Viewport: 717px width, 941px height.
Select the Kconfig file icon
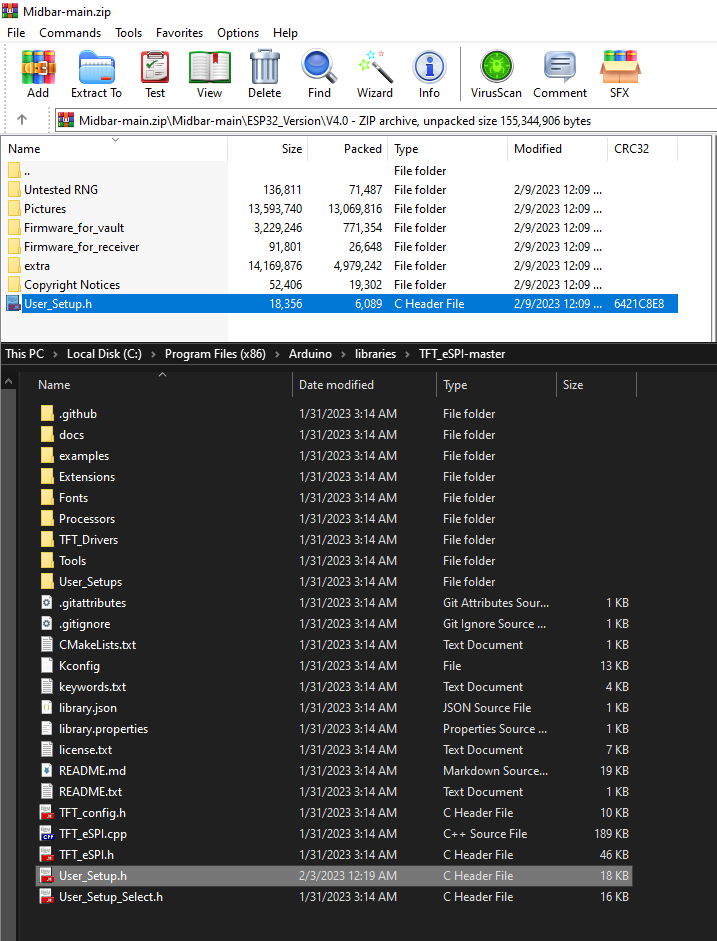pyautogui.click(x=47, y=666)
